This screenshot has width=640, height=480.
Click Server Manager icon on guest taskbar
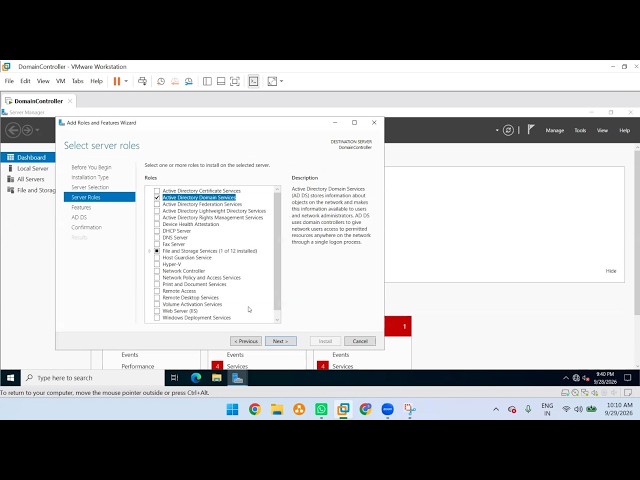tap(238, 378)
